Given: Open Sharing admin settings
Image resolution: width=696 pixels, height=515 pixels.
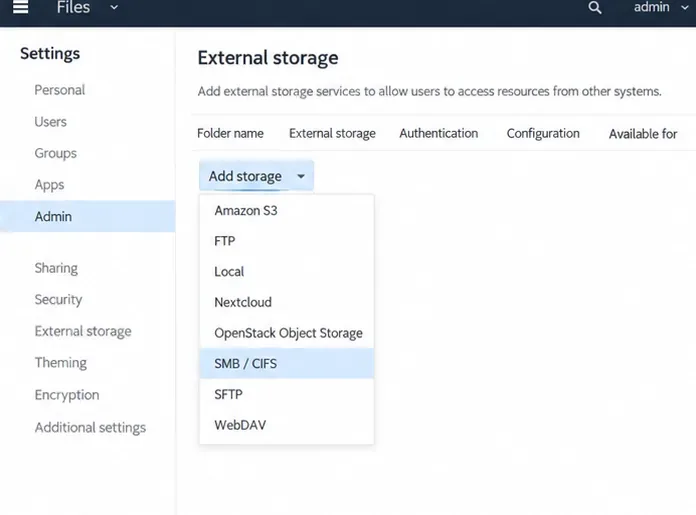Looking at the screenshot, I should pos(56,268).
